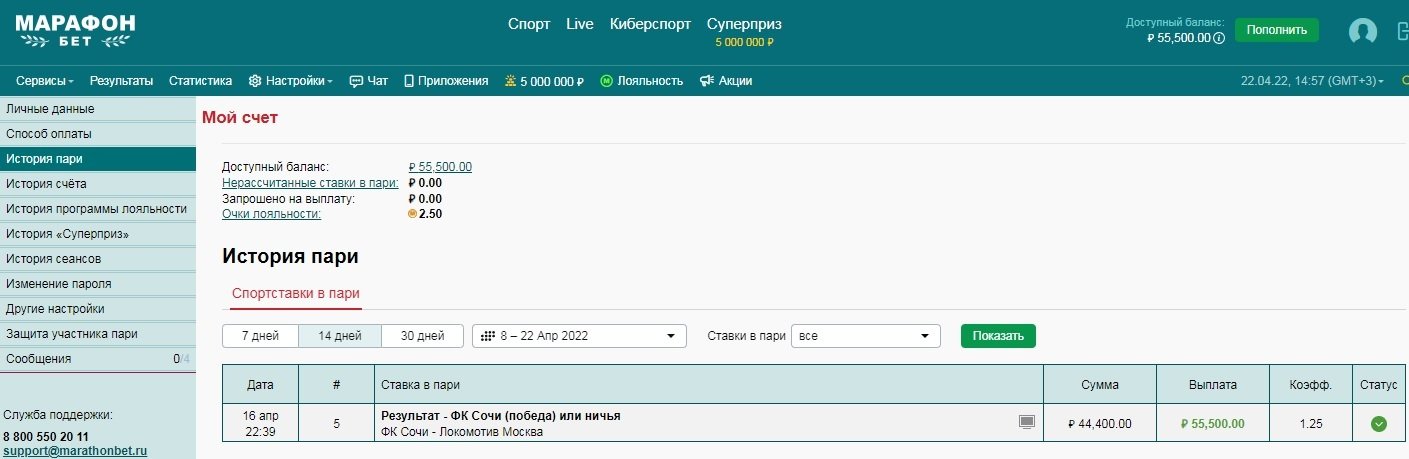The width and height of the screenshot is (1409, 459).
Task: Open Акции promotions megaphone item
Action: pyautogui.click(x=725, y=81)
